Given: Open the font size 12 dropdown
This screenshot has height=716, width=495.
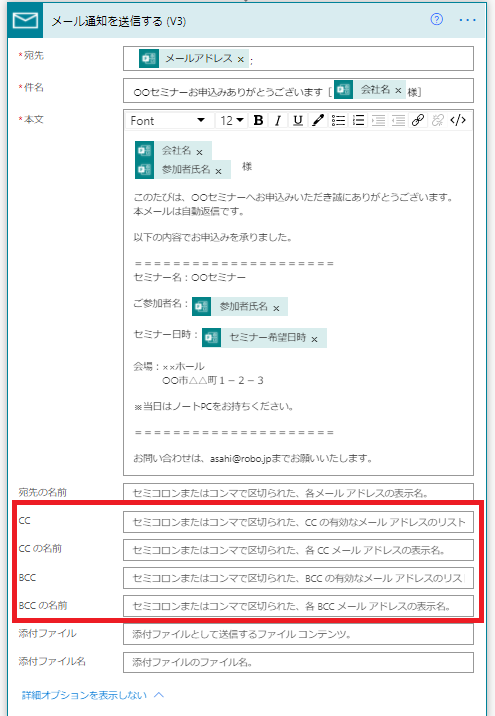Looking at the screenshot, I should [232, 121].
